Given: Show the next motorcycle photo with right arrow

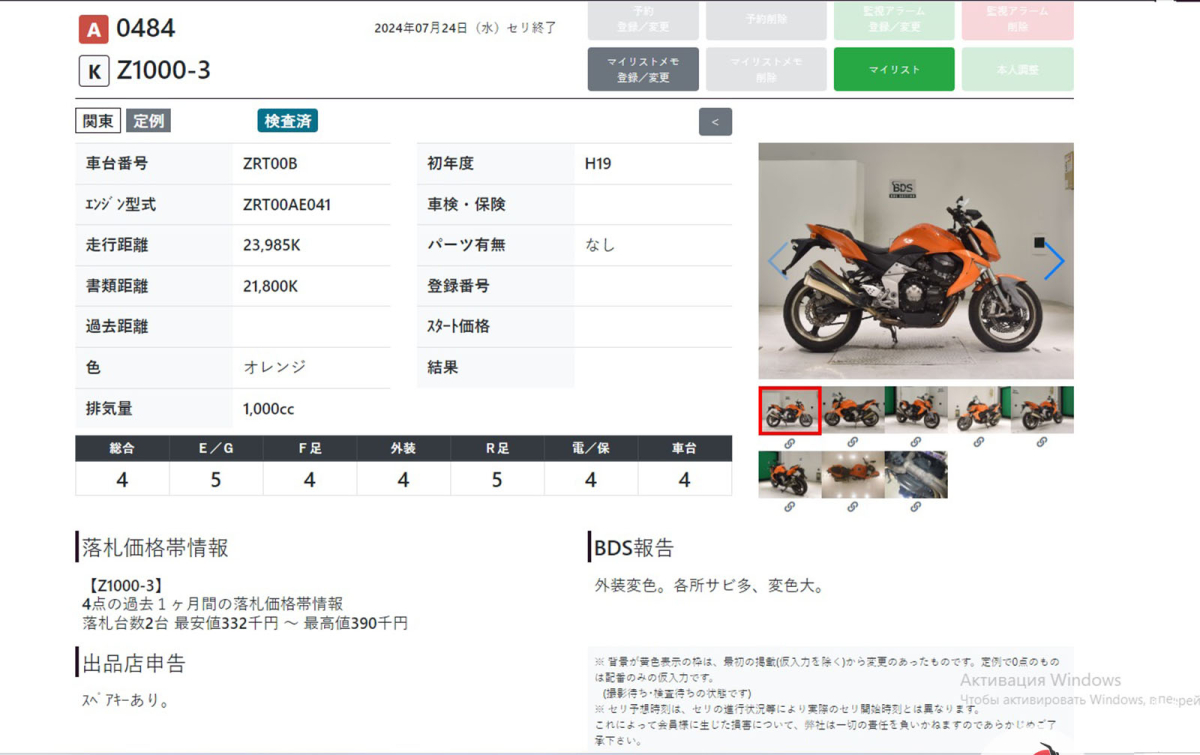Looking at the screenshot, I should coord(1054,261).
